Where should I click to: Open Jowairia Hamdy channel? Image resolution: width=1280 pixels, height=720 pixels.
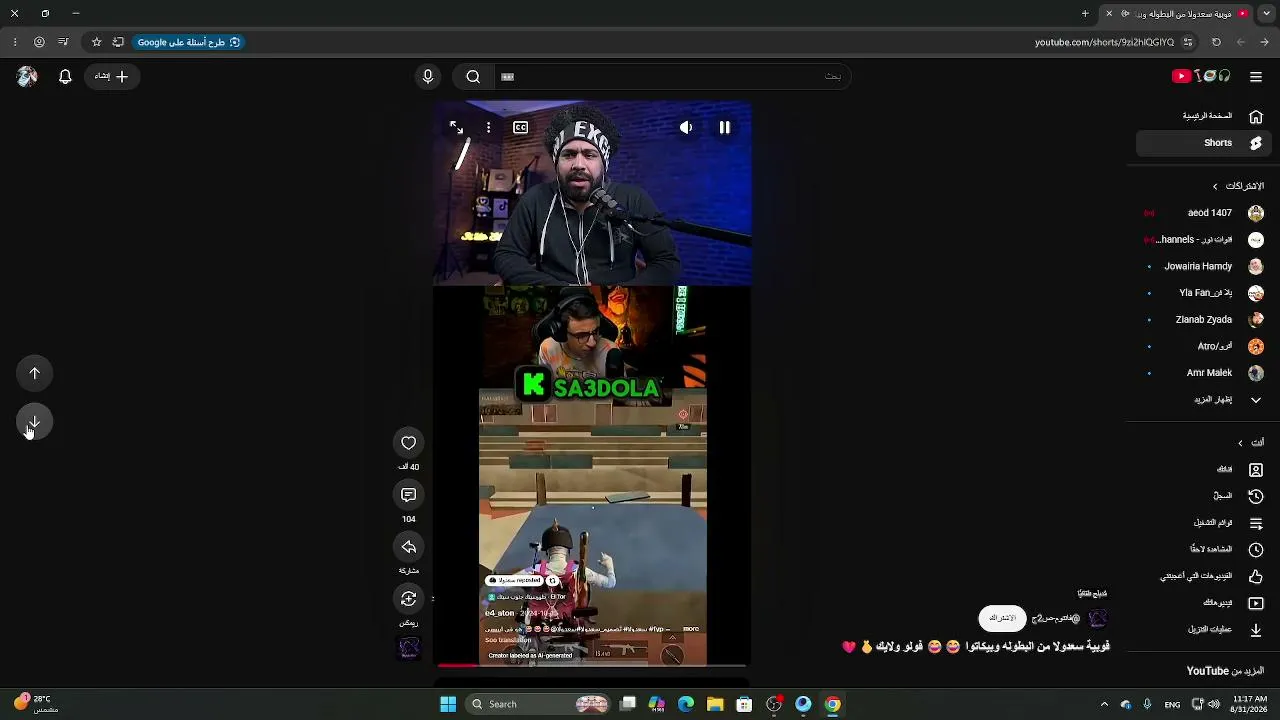pos(1204,266)
